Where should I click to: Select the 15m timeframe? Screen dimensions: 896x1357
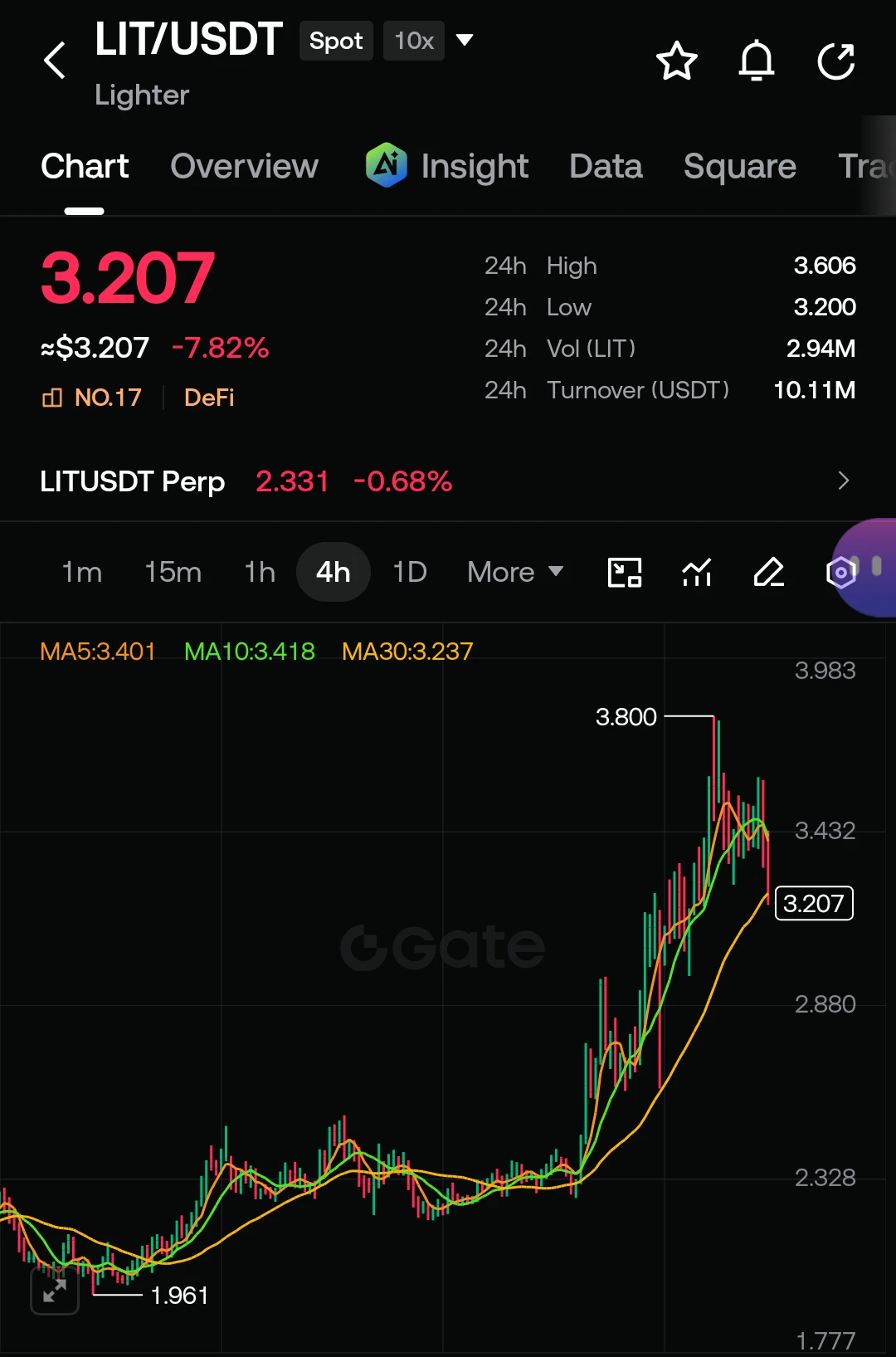point(173,573)
